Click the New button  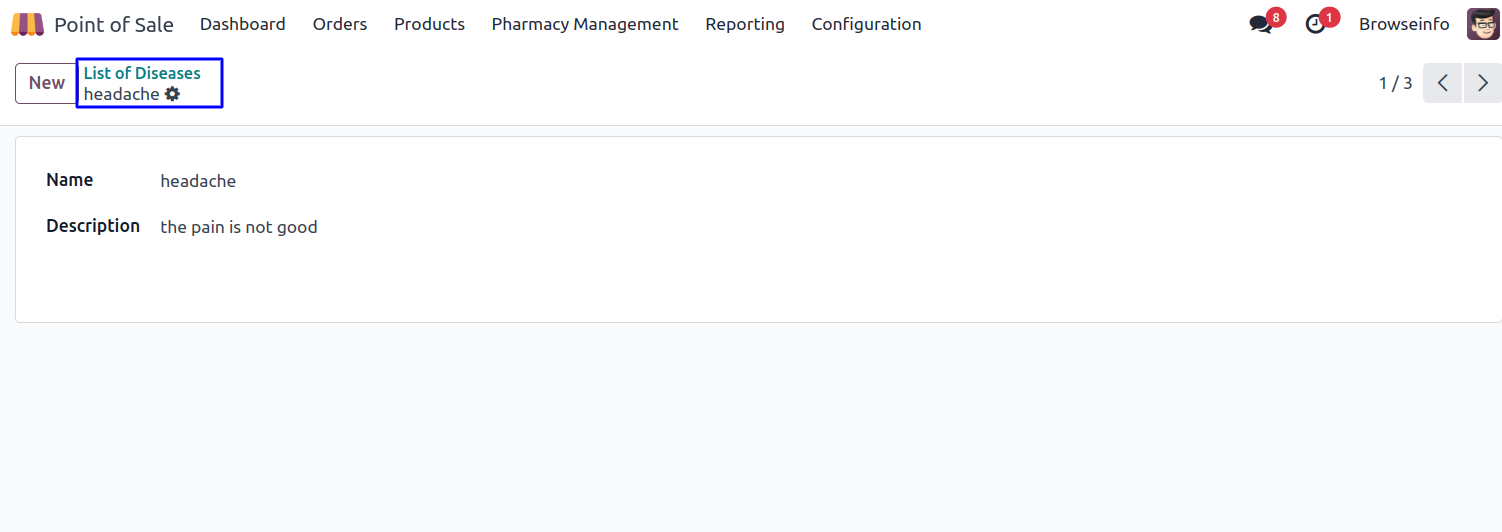pyautogui.click(x=46, y=83)
